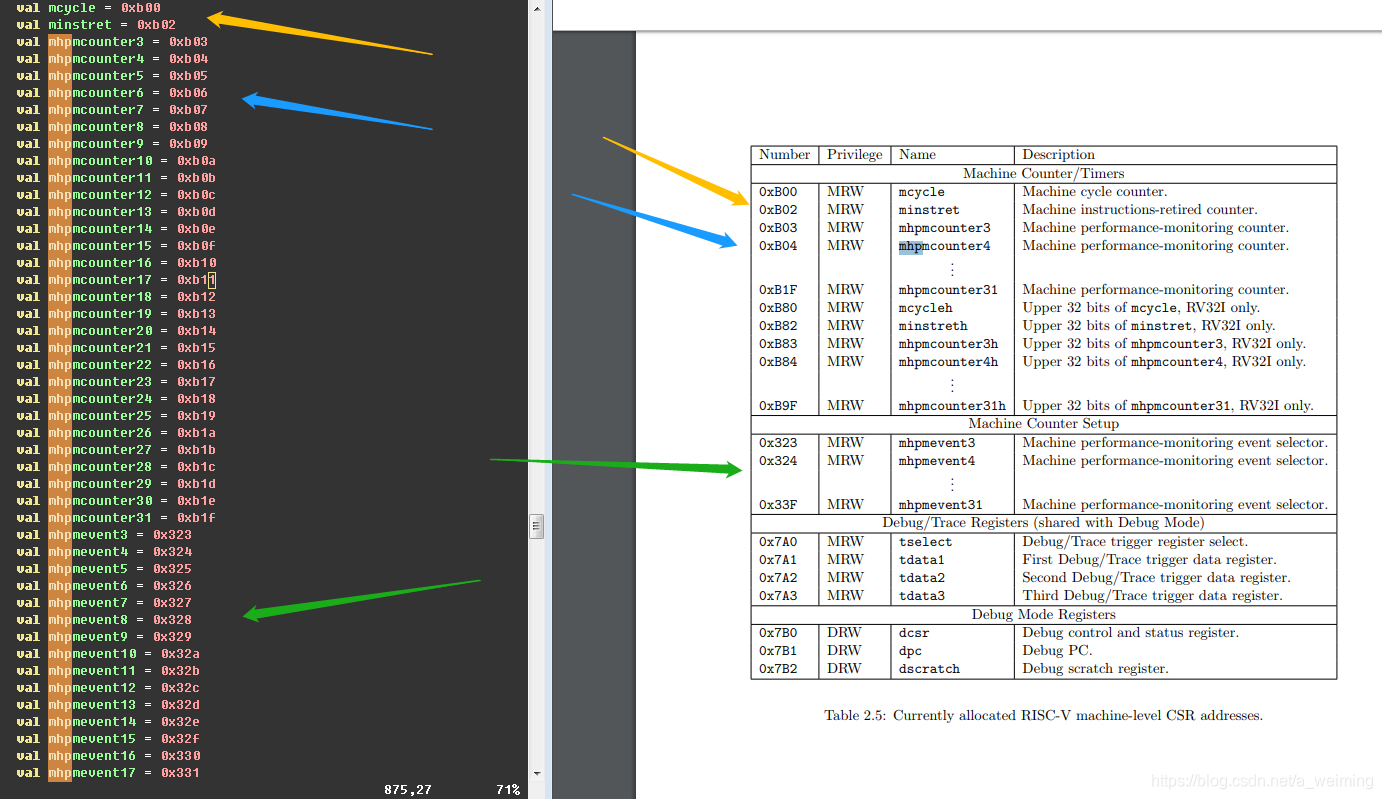The height and width of the screenshot is (799, 1382).
Task: Click the code line 'mhpmcounter6 = 0xb06'
Action: (x=128, y=93)
